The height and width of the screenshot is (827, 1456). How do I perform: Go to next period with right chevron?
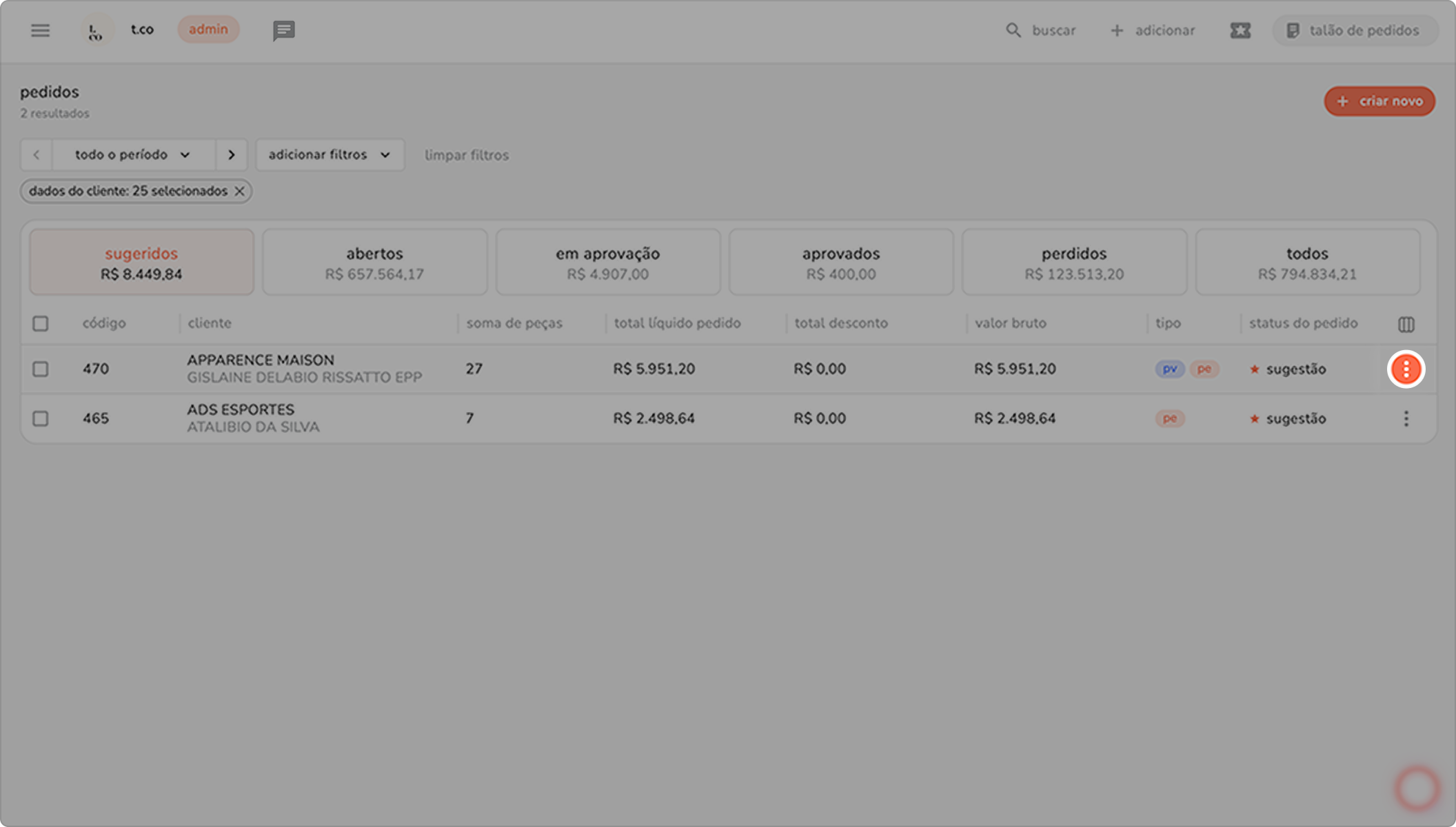(231, 155)
